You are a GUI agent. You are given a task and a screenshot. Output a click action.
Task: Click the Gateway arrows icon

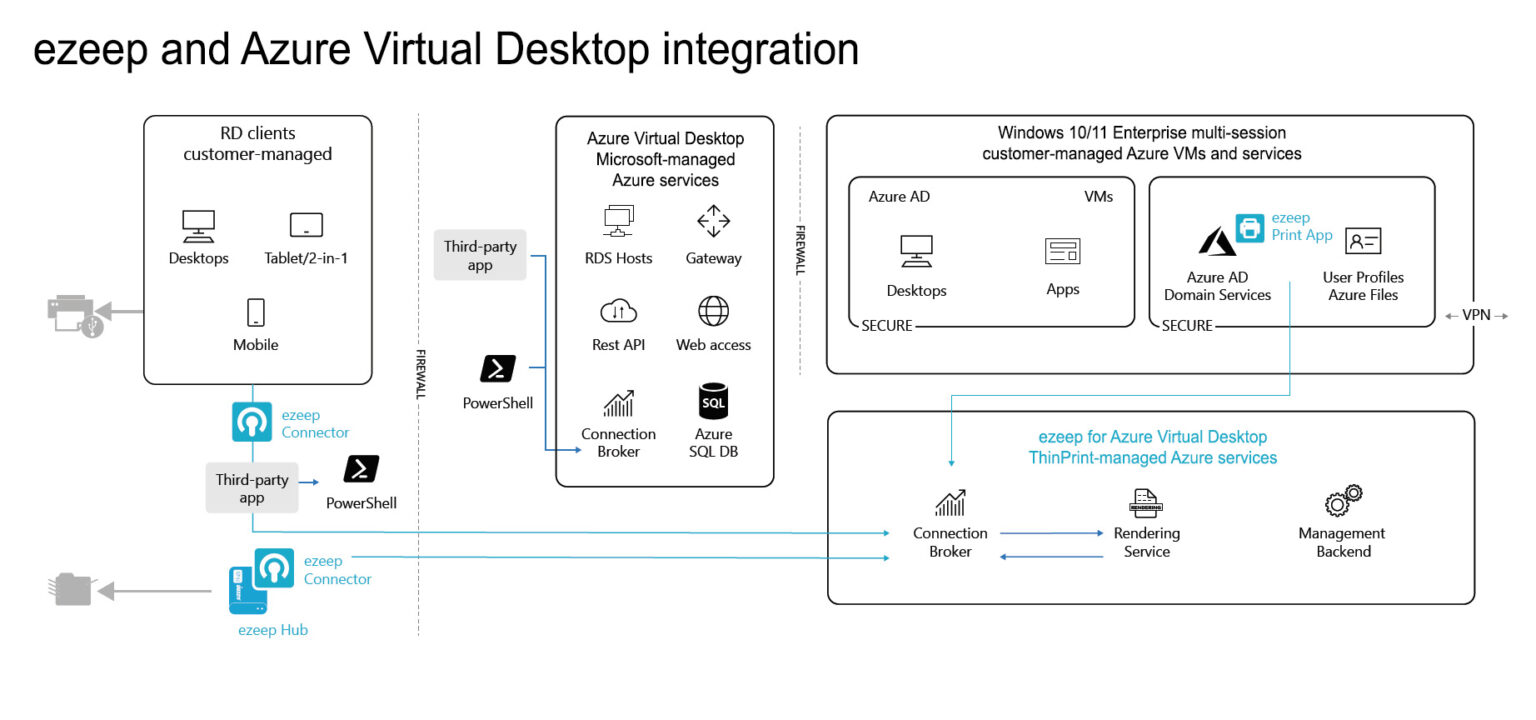tap(713, 222)
